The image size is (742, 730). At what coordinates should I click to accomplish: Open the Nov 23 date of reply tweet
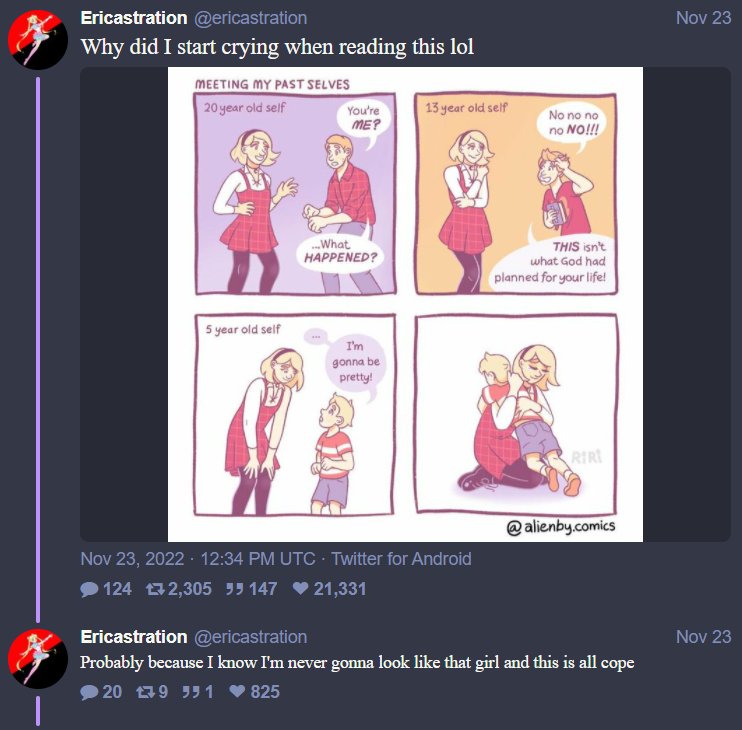point(703,637)
